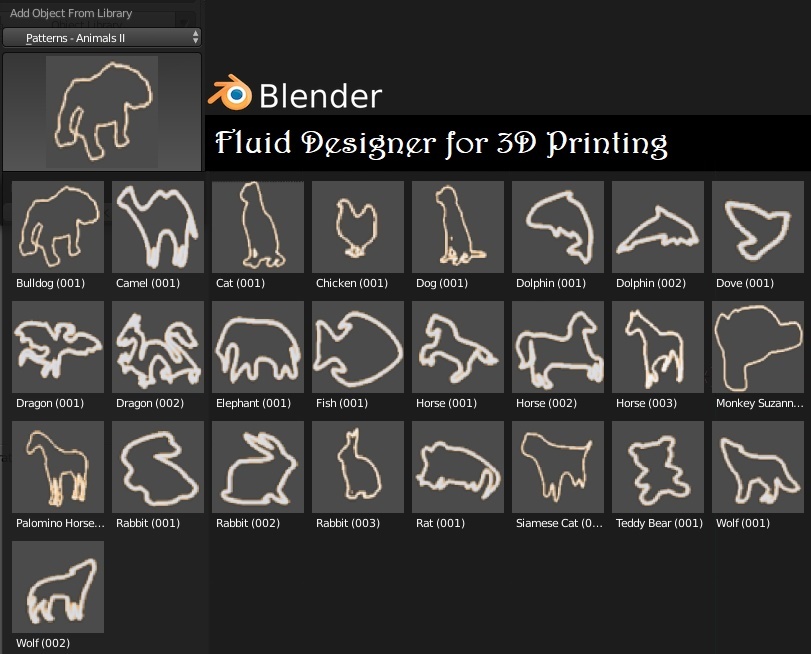Pick the Elephant (001) pattern
The image size is (811, 654).
(258, 347)
